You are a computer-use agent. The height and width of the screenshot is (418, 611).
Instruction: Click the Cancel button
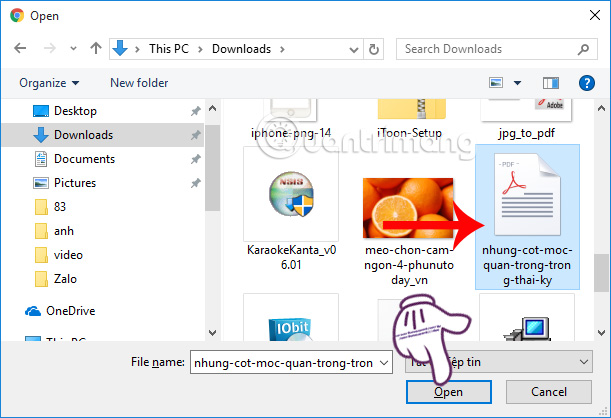[x=549, y=392]
